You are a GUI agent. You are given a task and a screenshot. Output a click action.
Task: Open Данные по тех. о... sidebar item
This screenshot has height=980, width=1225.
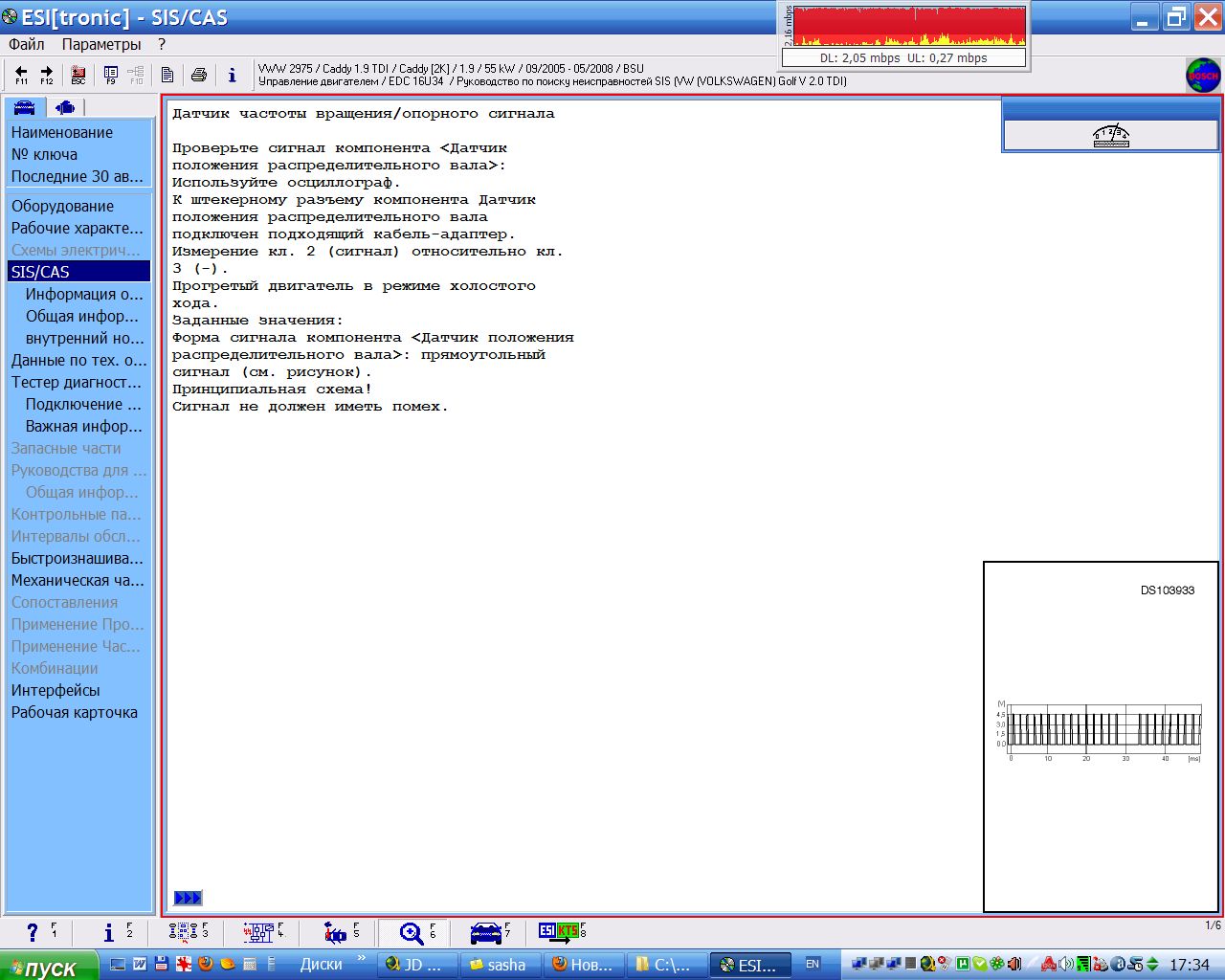coord(79,360)
